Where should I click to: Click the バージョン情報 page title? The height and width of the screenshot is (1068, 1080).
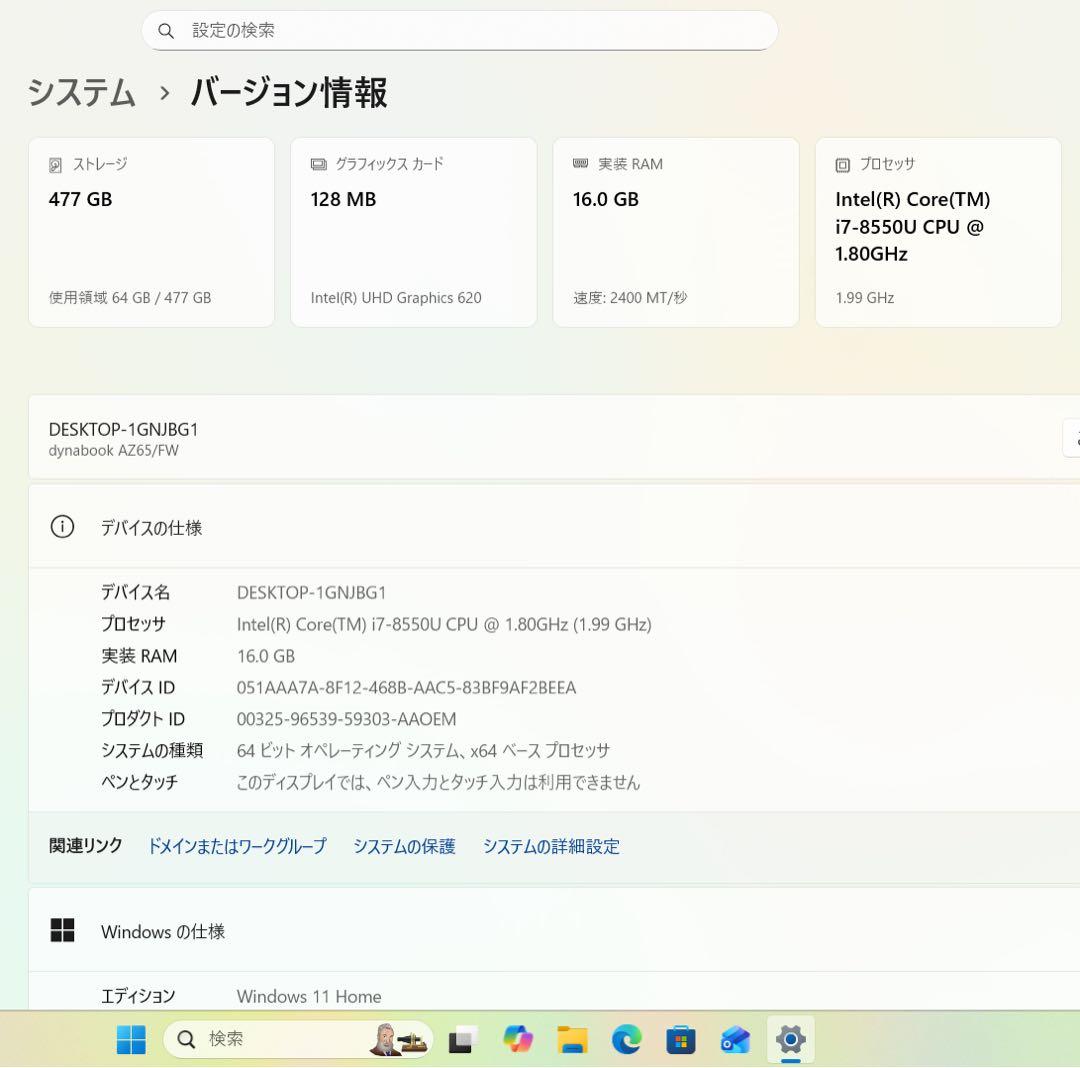[289, 93]
